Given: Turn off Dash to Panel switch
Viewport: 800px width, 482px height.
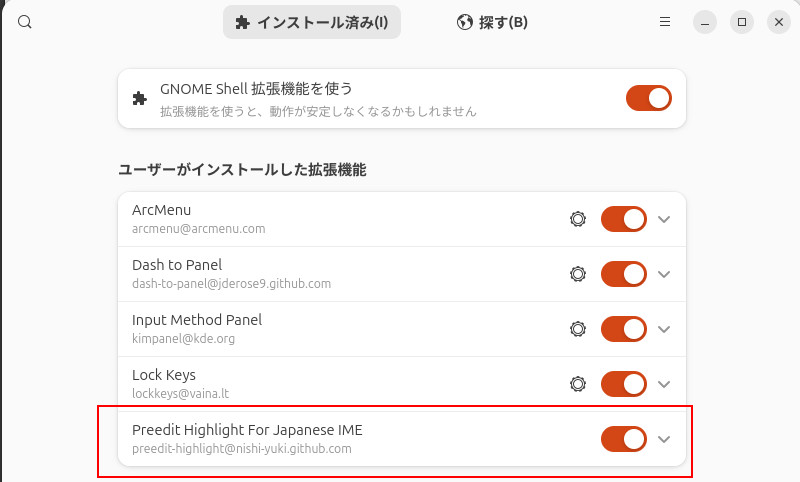Looking at the screenshot, I should click(x=624, y=273).
